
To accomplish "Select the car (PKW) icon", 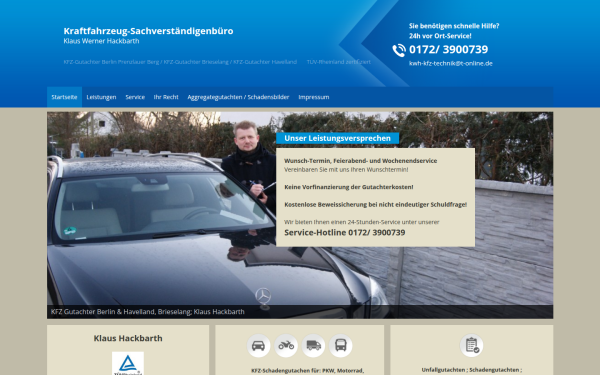I will 258,346.
